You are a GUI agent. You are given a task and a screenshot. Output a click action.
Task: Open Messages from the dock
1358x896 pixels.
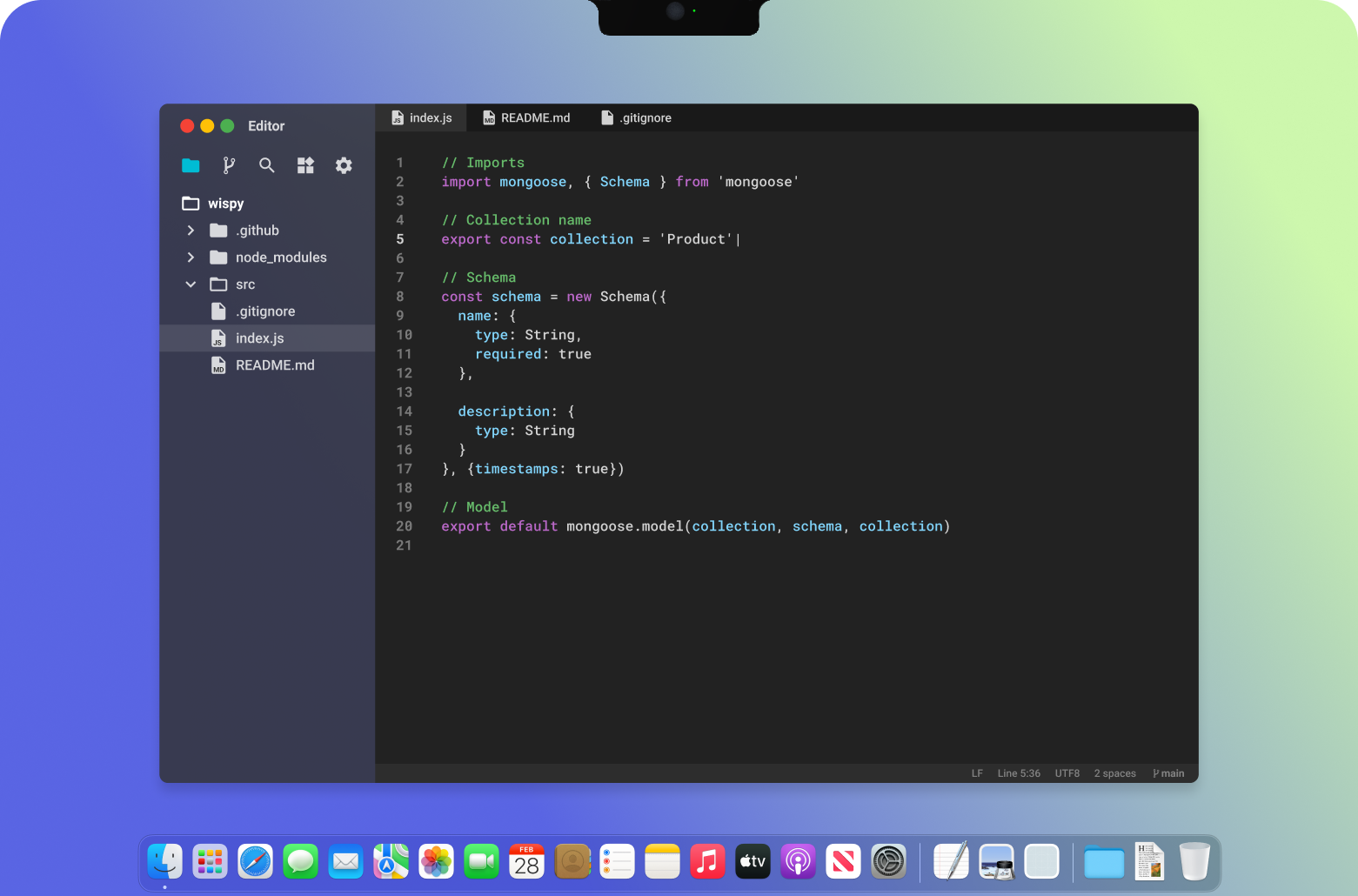coord(300,862)
